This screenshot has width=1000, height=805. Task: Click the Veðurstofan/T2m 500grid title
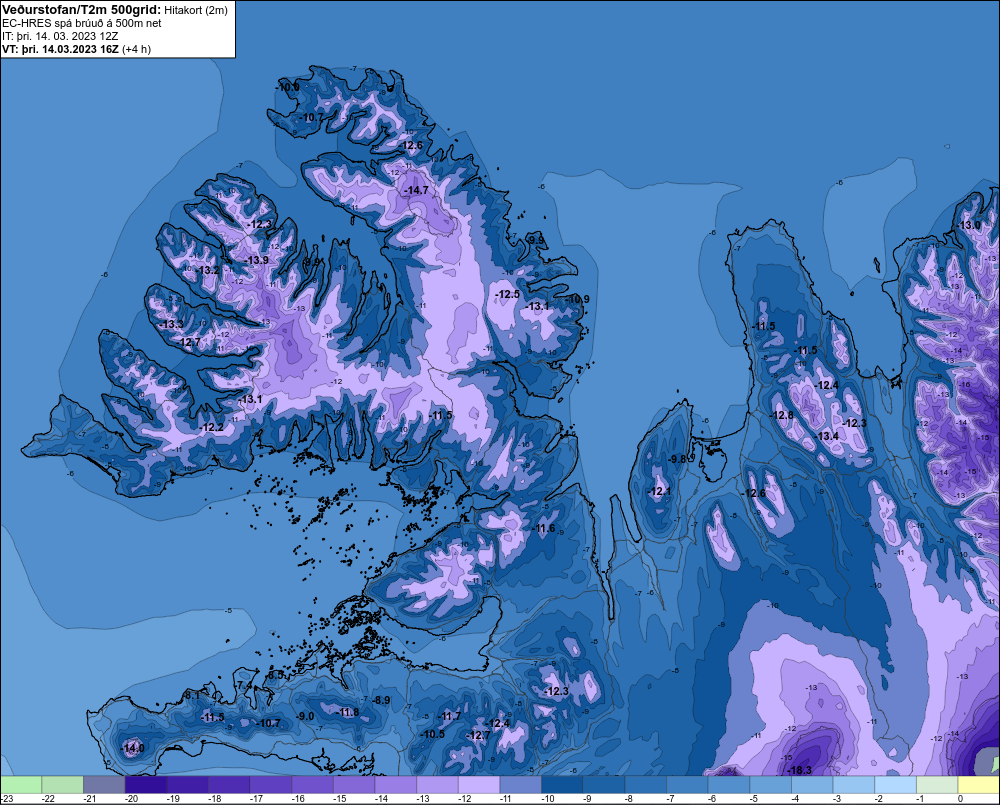pos(82,10)
